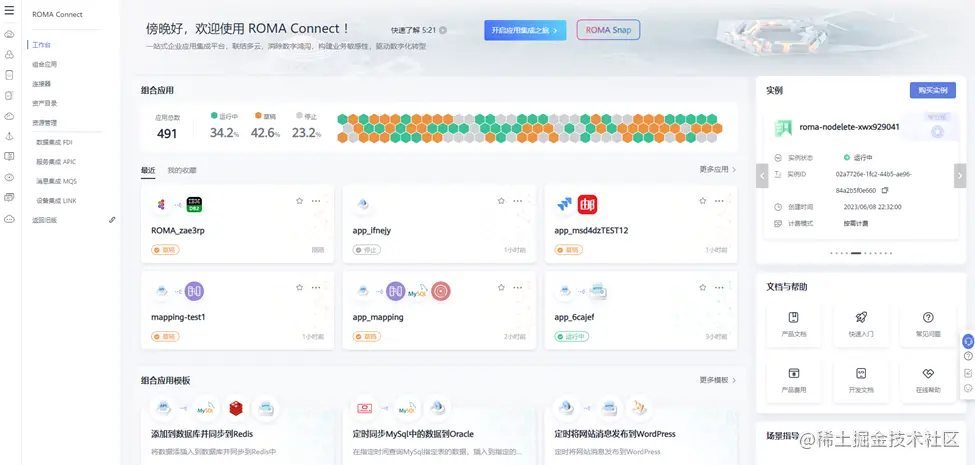This screenshot has width=975, height=465.
Task: Open 设备集成 LINK sidebar item
Action: pyautogui.click(x=56, y=200)
